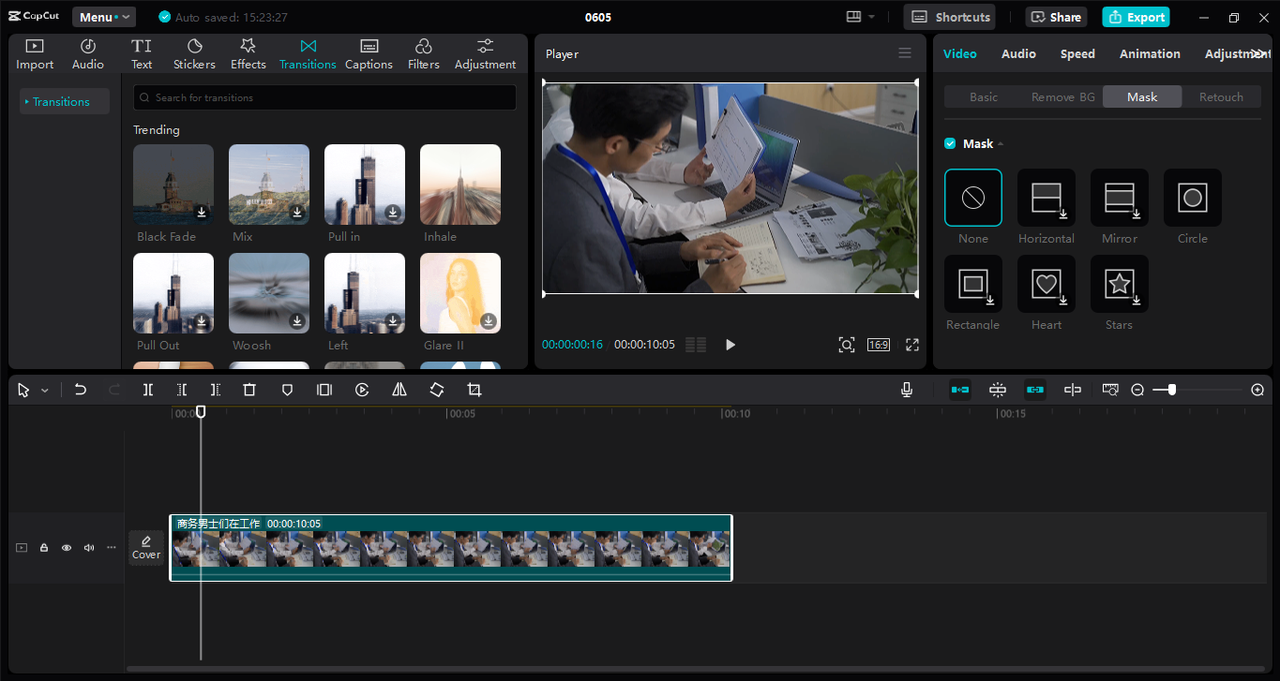Click the Search for transitions field

pos(325,97)
